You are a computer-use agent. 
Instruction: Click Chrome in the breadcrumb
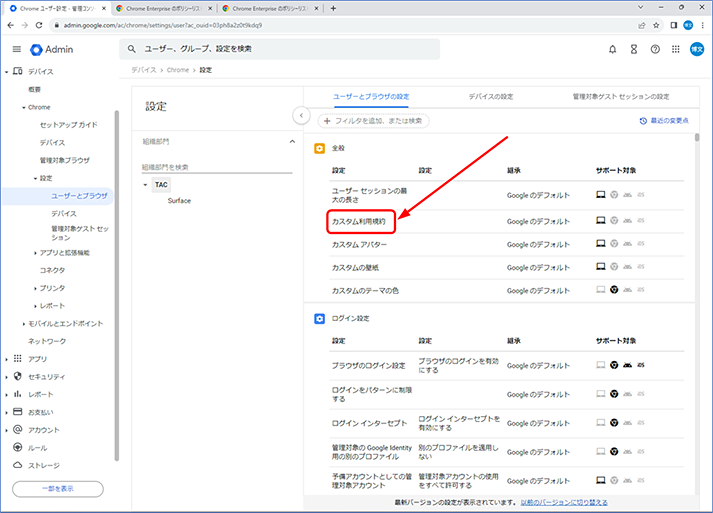(x=178, y=70)
